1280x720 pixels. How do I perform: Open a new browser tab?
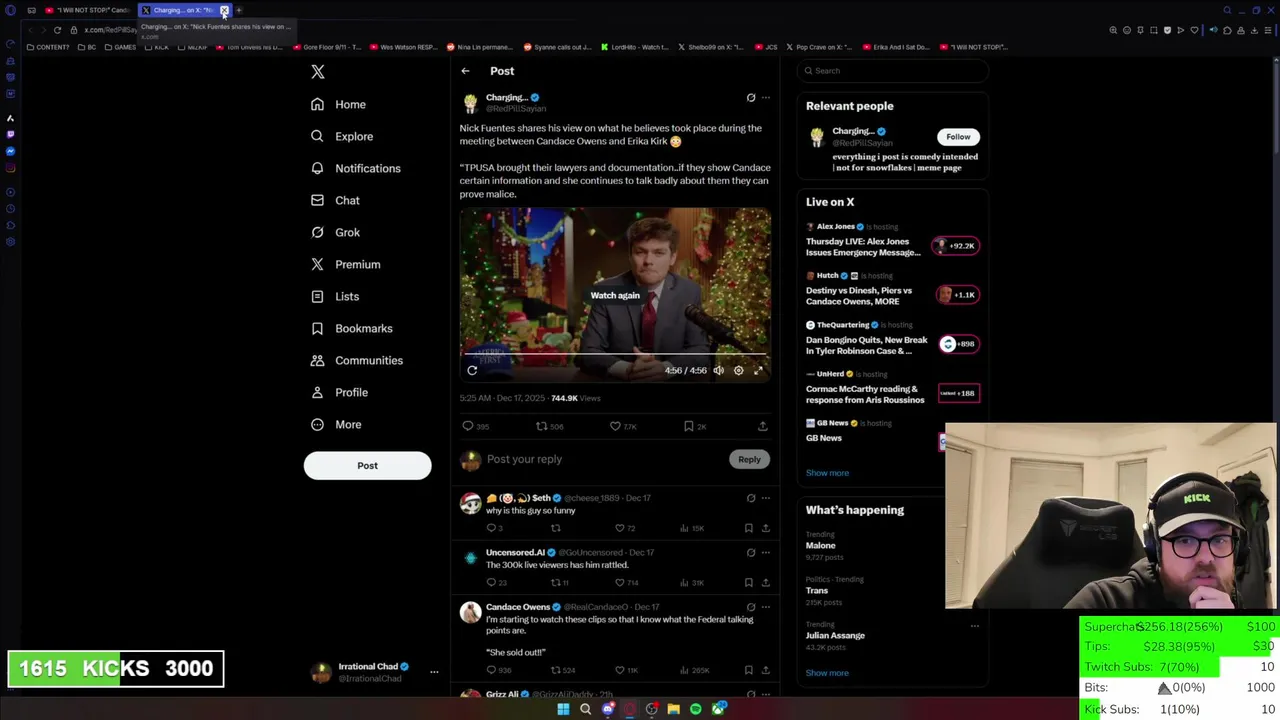(239, 10)
